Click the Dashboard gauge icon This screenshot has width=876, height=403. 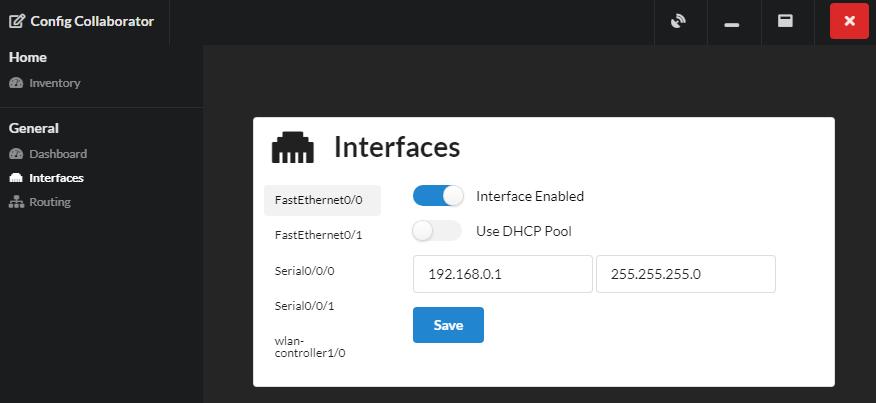tap(16, 154)
